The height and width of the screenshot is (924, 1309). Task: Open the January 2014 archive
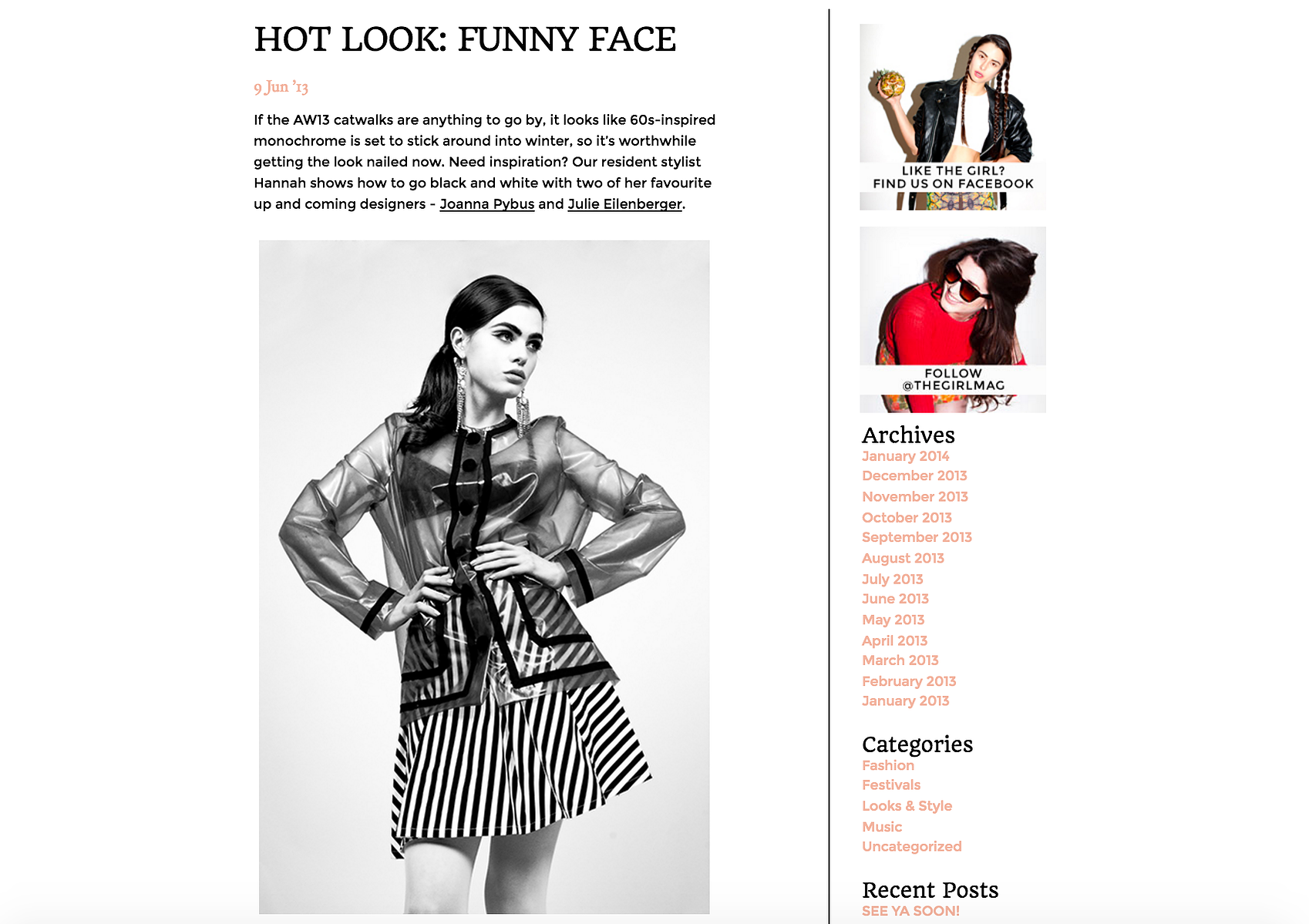tap(905, 456)
